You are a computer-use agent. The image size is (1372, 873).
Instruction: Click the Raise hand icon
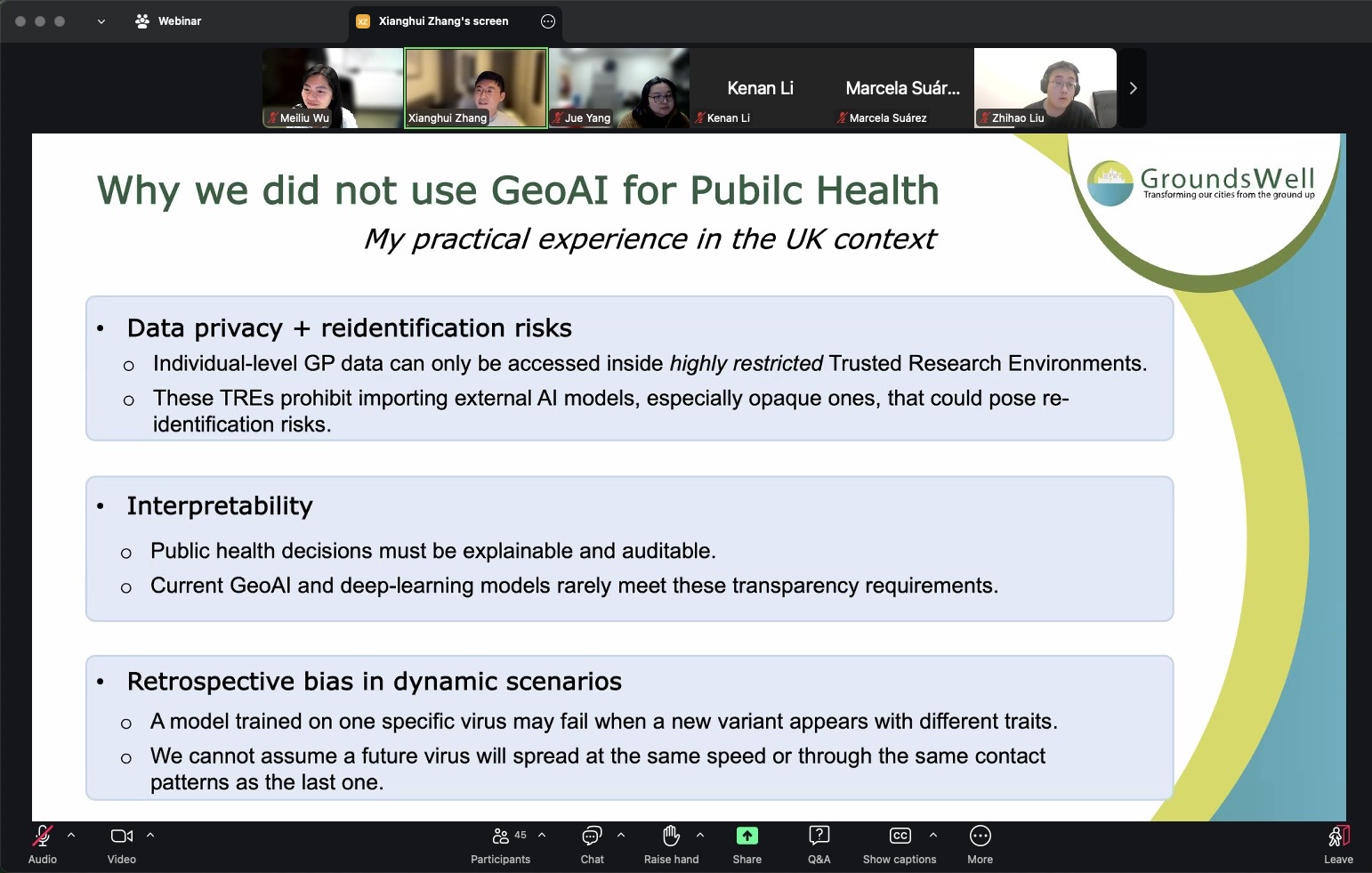(x=671, y=837)
